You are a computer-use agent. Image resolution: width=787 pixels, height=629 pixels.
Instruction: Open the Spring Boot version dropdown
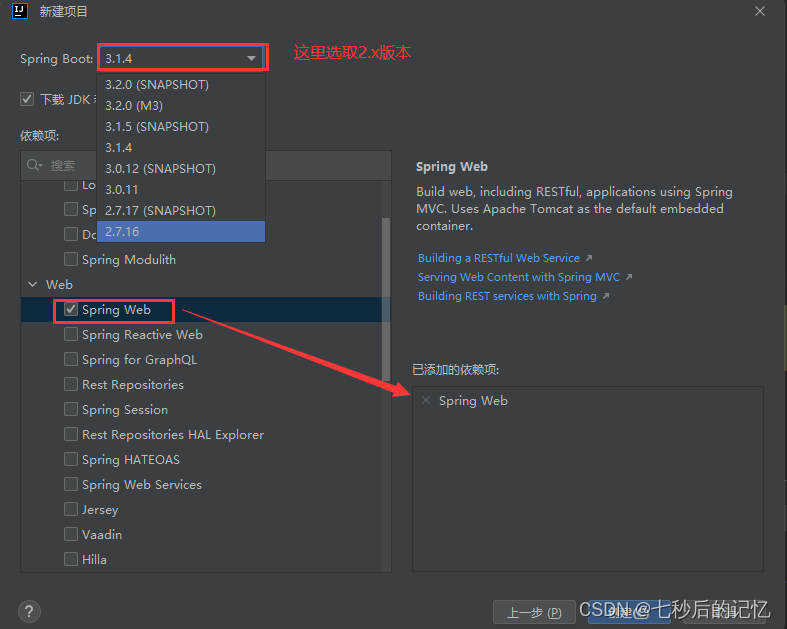pos(183,58)
